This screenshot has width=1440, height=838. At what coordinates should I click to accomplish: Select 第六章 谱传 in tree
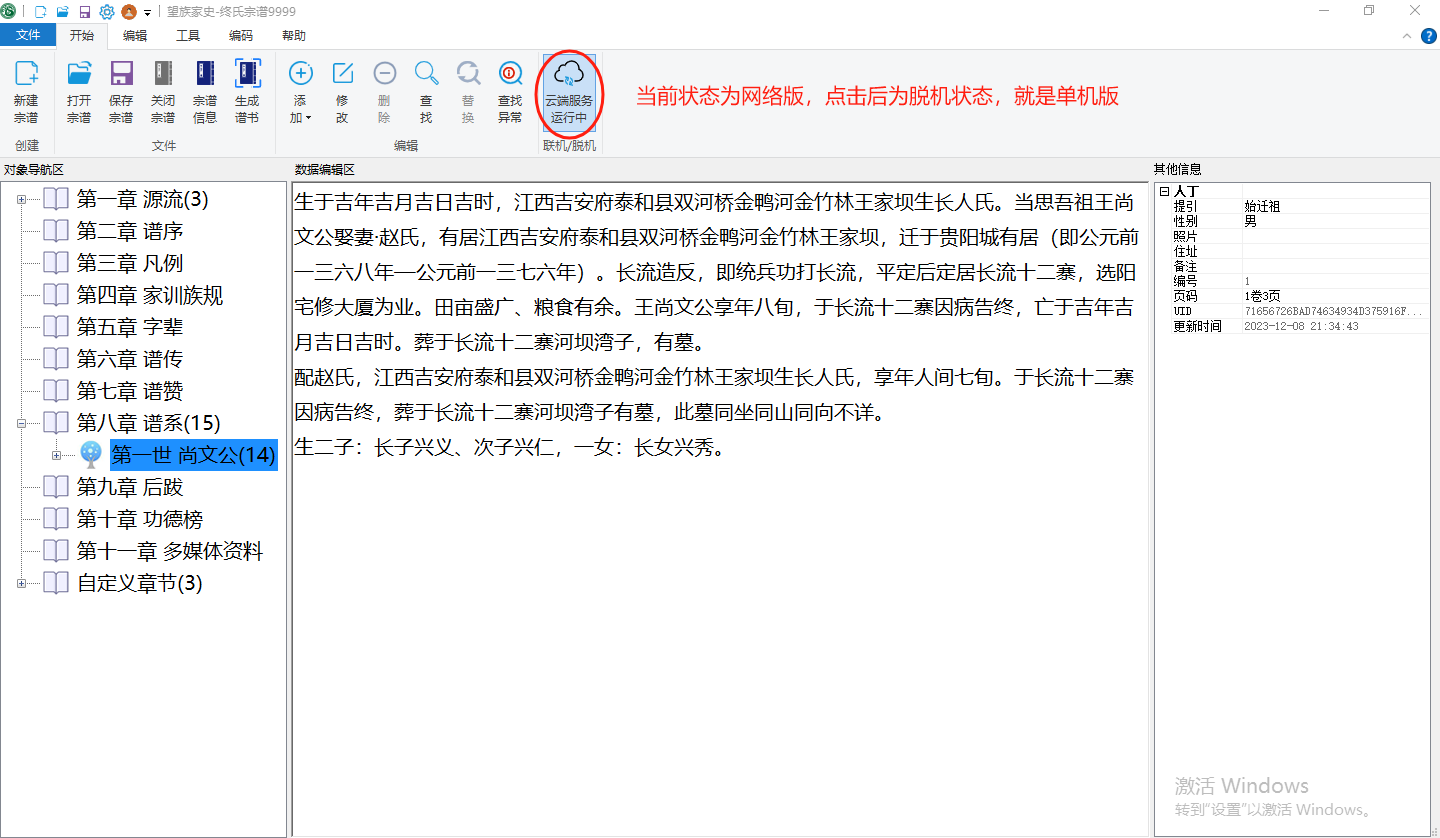[130, 360]
